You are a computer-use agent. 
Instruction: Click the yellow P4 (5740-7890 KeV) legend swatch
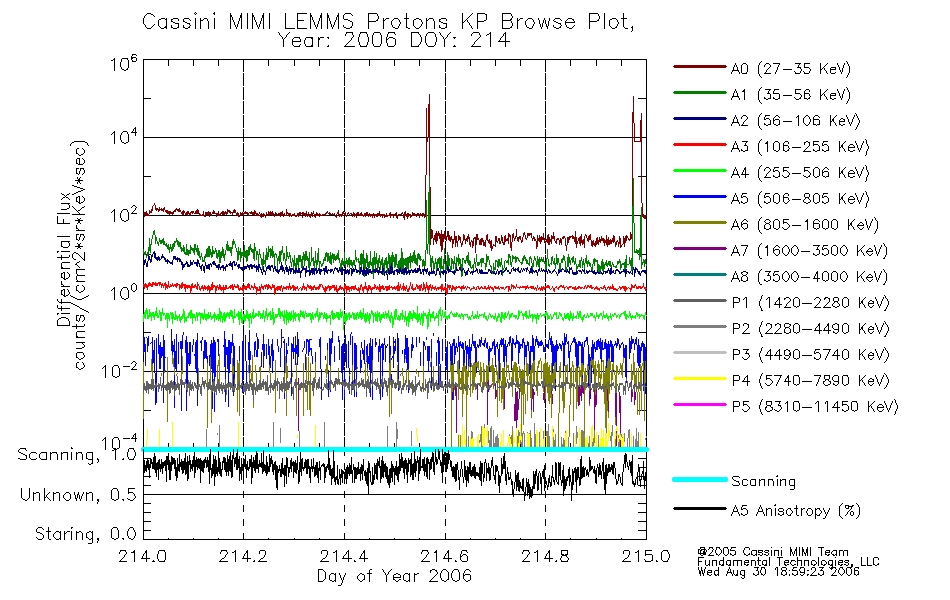point(699,379)
